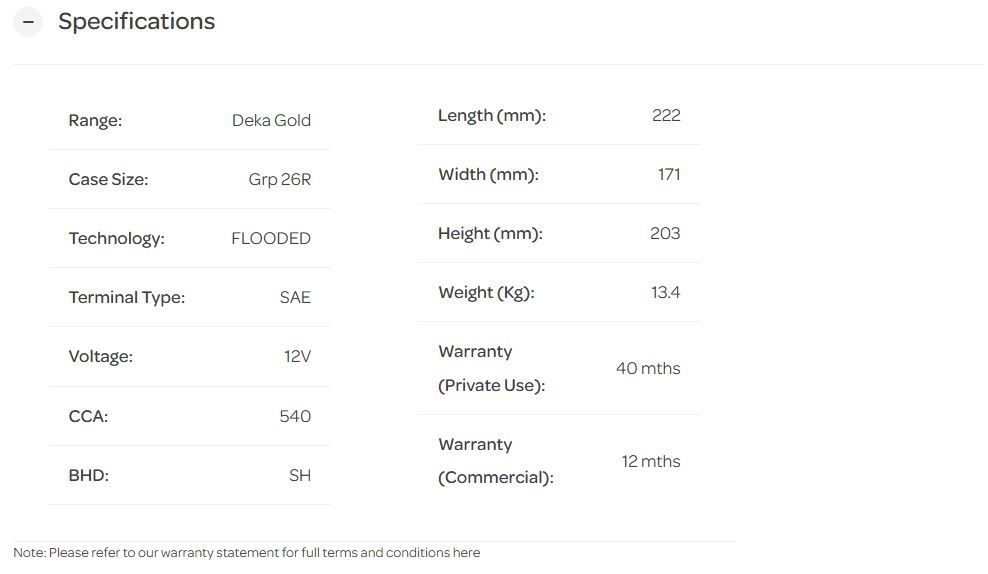Select the 12V voltage value
The height and width of the screenshot is (574, 988).
pyautogui.click(x=297, y=357)
